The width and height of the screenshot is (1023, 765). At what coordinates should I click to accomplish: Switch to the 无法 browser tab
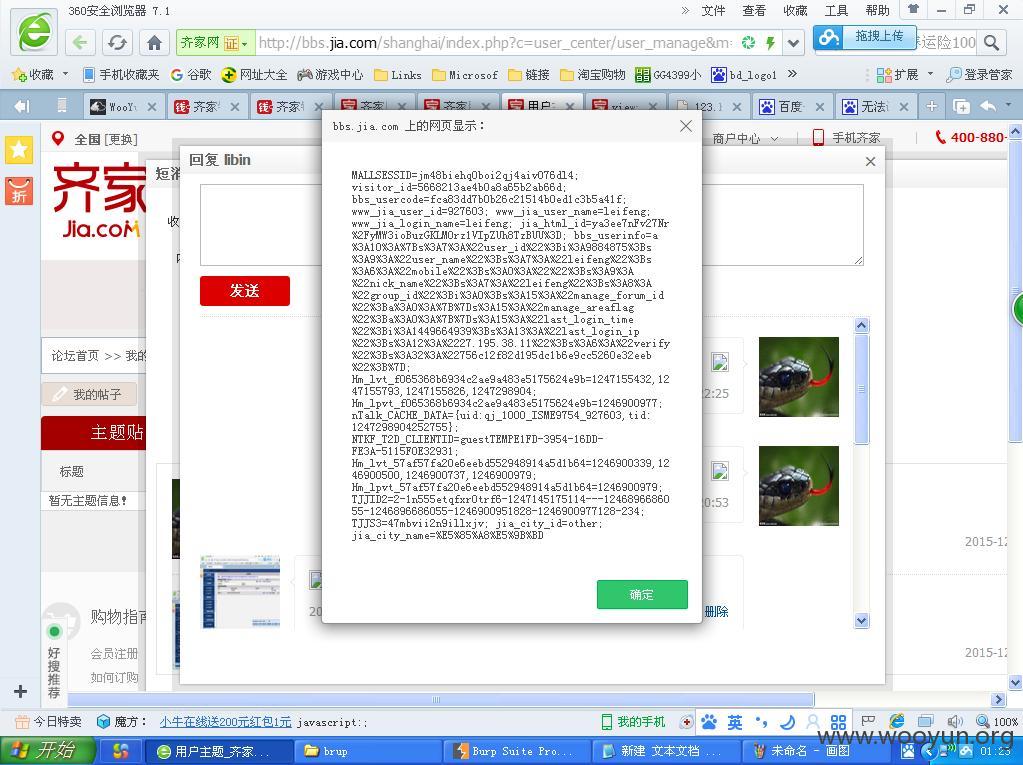point(876,106)
